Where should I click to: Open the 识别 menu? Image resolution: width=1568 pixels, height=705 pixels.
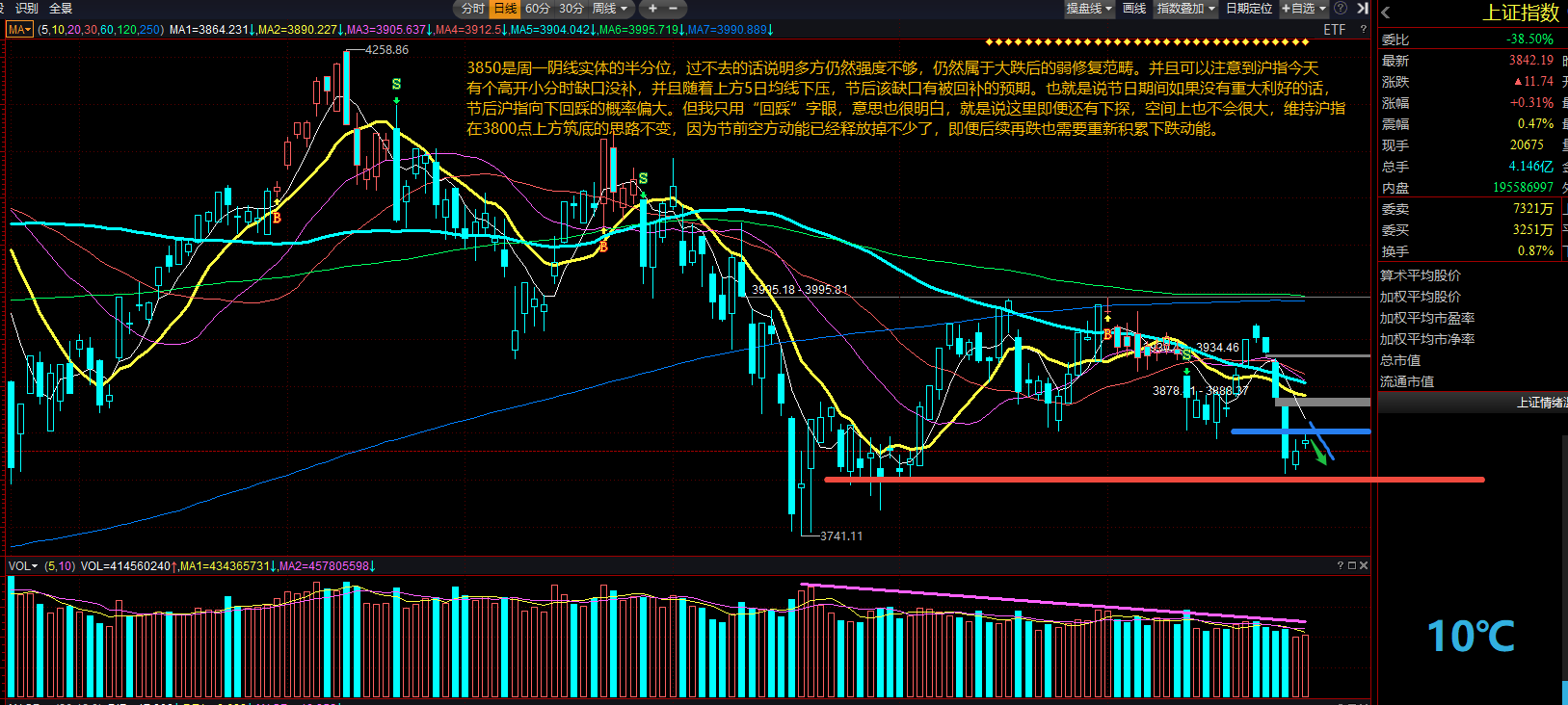tap(27, 8)
